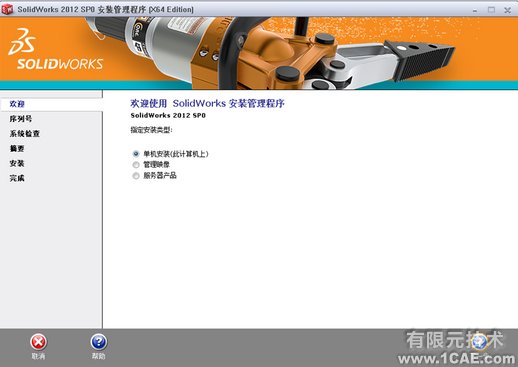Click the DS SolidWorks logo in the banner
Viewport: 518px width, 367px height.
pos(55,49)
